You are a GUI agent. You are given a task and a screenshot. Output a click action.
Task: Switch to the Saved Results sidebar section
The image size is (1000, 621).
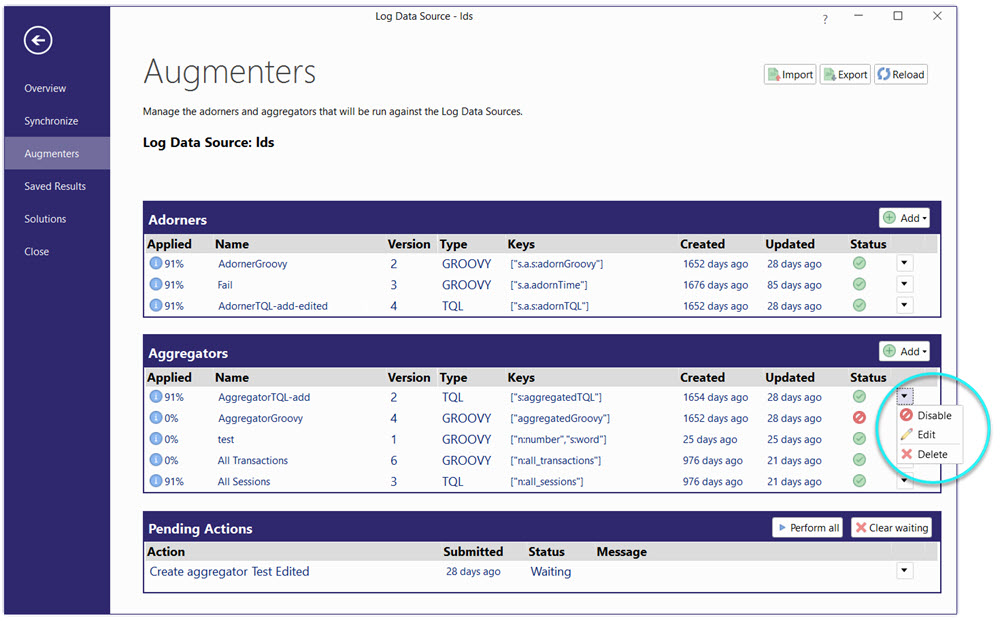coord(55,185)
